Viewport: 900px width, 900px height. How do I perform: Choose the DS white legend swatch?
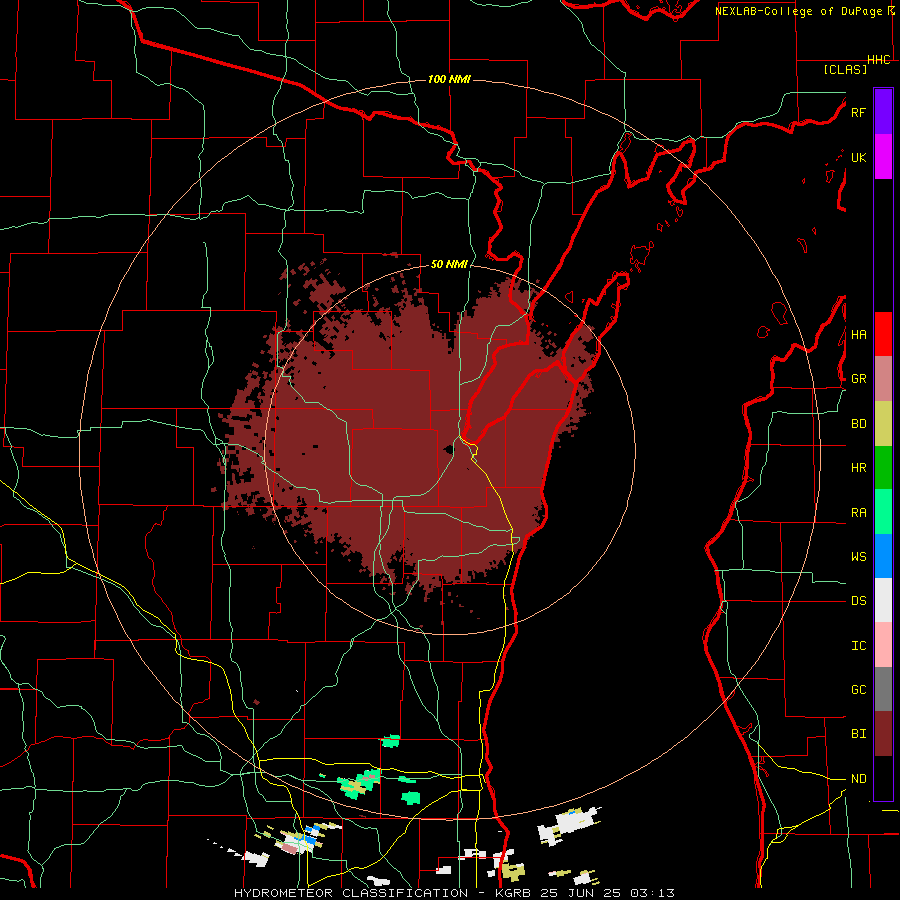(x=883, y=600)
